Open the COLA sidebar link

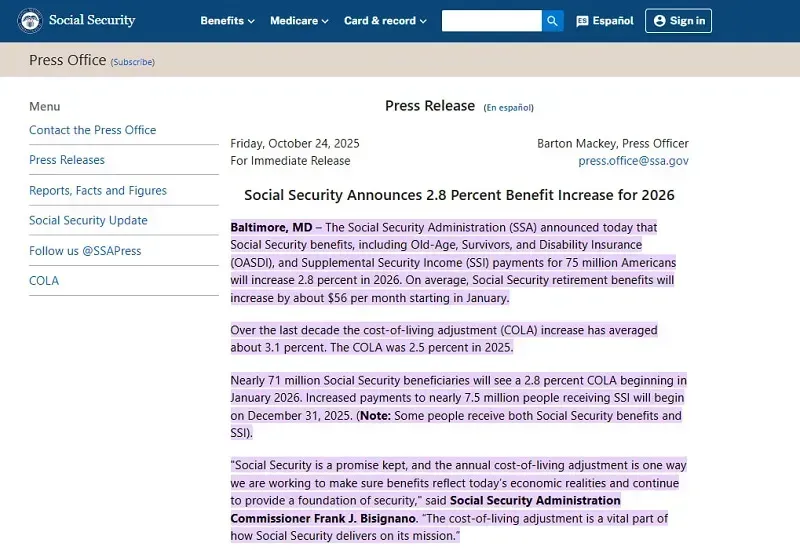coord(44,281)
